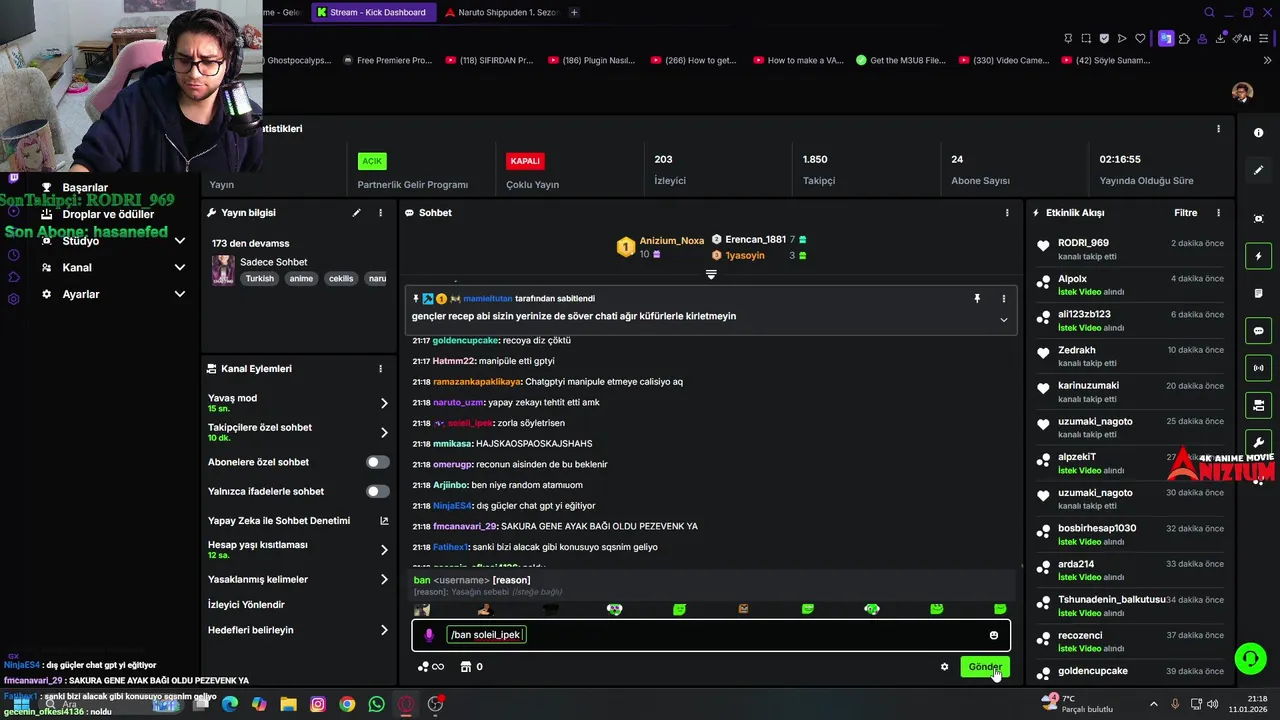Screen dimensions: 1280x720
Task: Open a new browser tab
Action: click(574, 12)
